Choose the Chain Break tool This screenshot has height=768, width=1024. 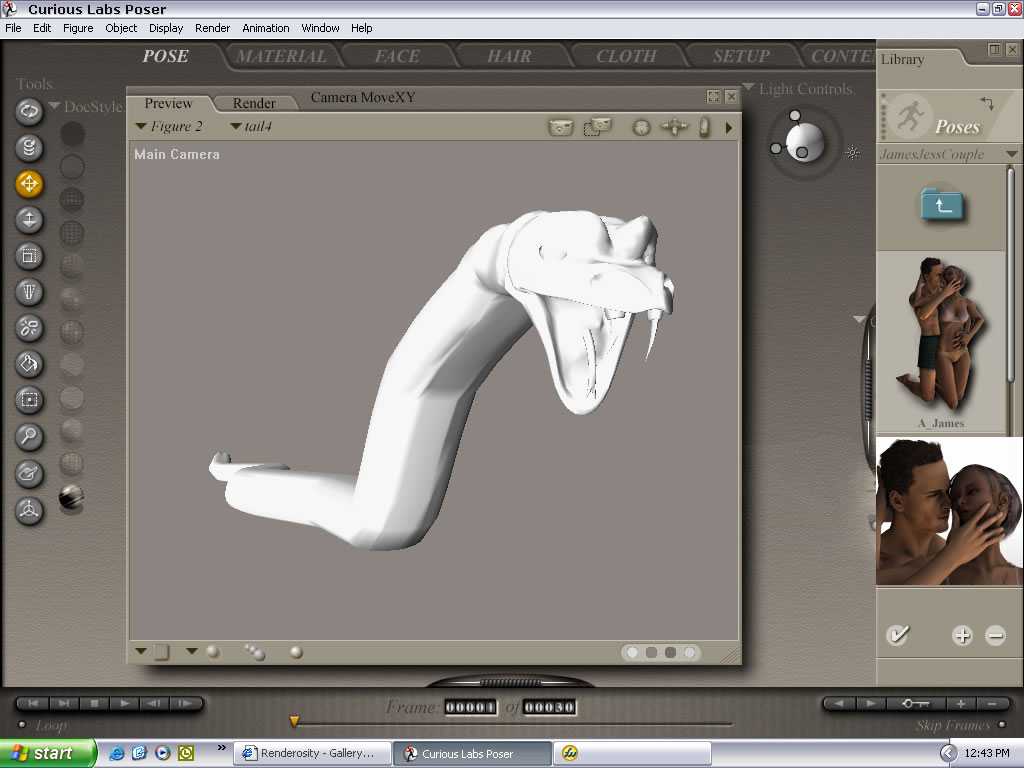coord(29,328)
